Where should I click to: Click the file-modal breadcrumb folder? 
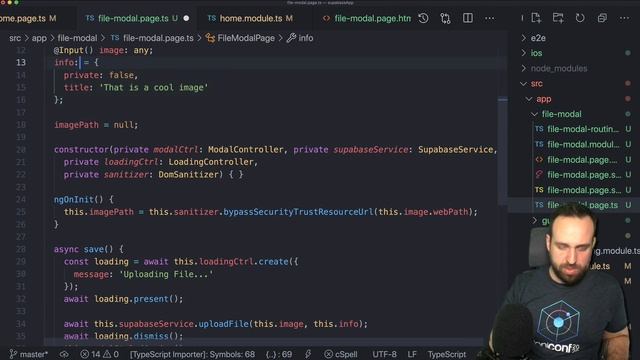tap(77, 38)
